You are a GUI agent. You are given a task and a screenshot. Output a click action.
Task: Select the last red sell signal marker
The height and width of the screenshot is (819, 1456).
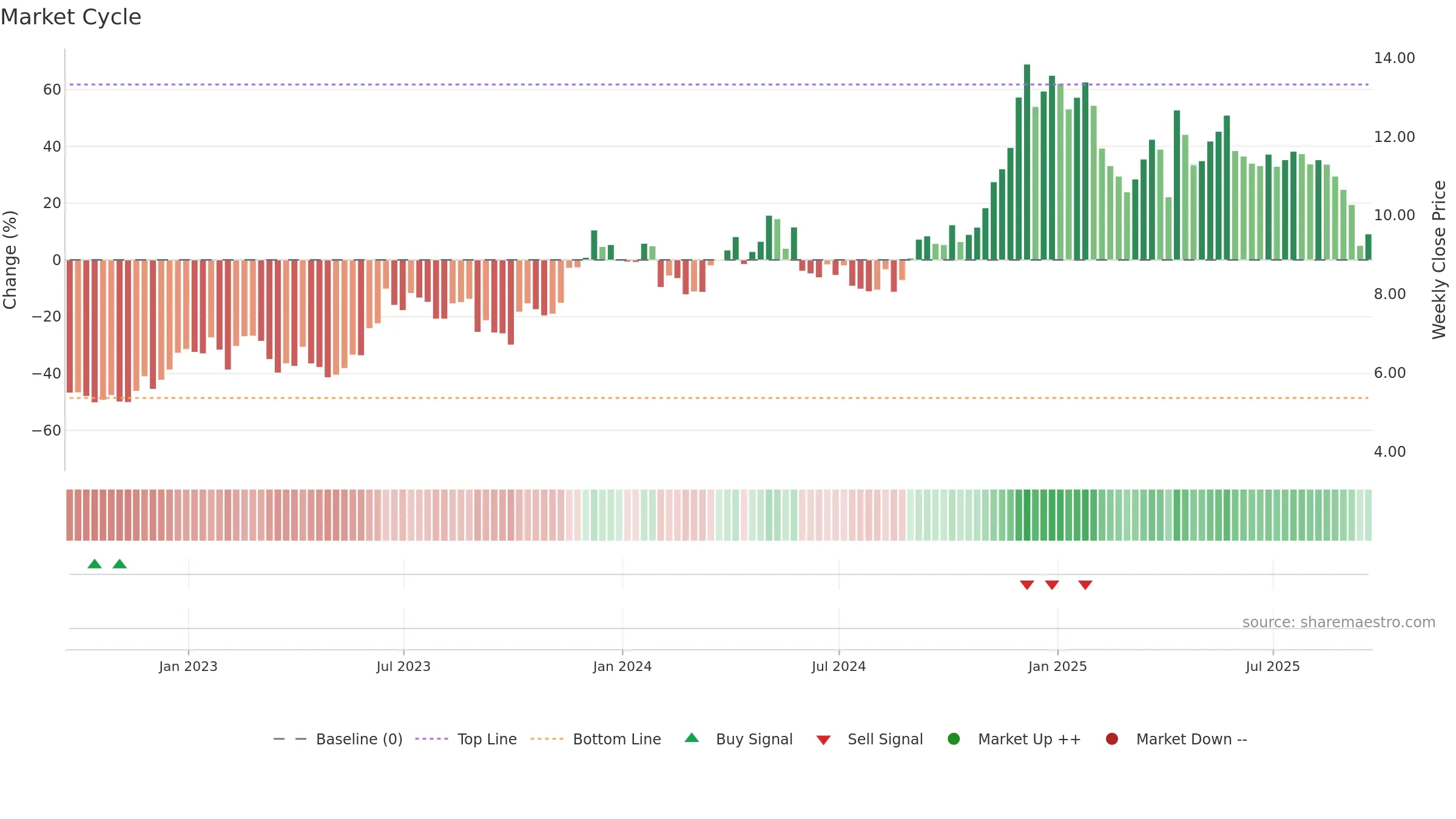click(x=1085, y=585)
